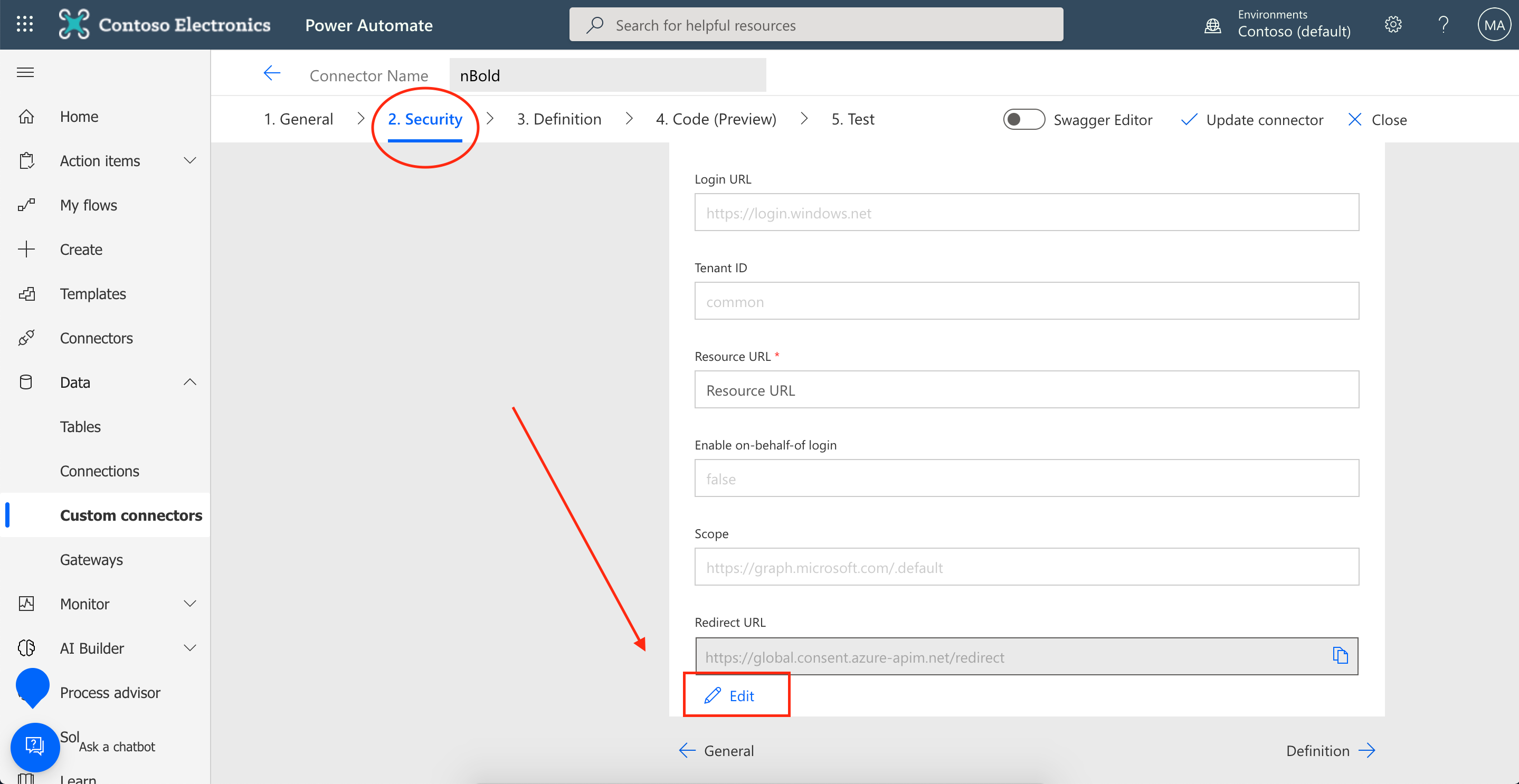1519x784 pixels.
Task: Open the Ask a chatbot button
Action: point(35,746)
